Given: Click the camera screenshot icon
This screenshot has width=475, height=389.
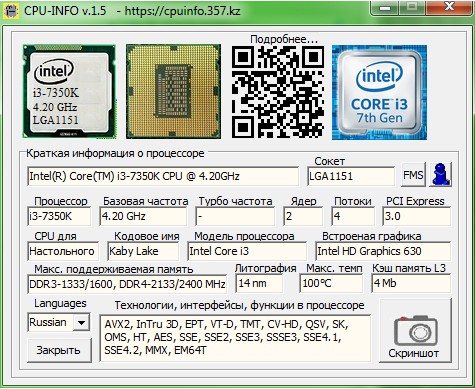Looking at the screenshot, I should point(416,330).
